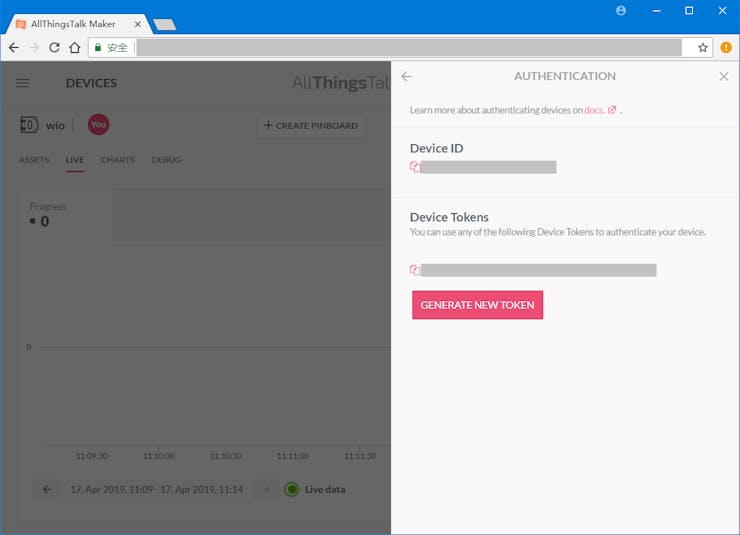Click the chart previous time arrow
The width and height of the screenshot is (740, 535).
[47, 489]
